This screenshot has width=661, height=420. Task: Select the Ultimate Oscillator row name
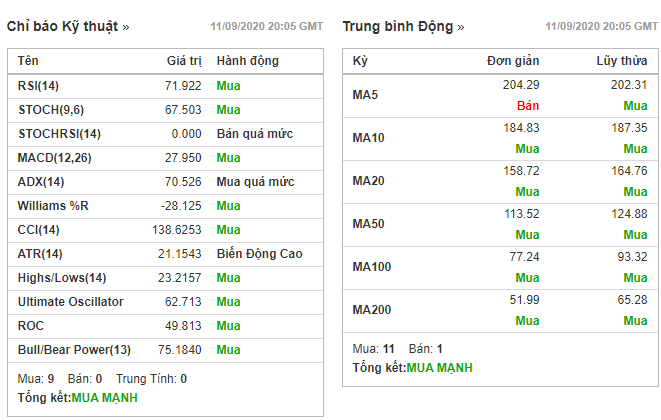point(70,302)
